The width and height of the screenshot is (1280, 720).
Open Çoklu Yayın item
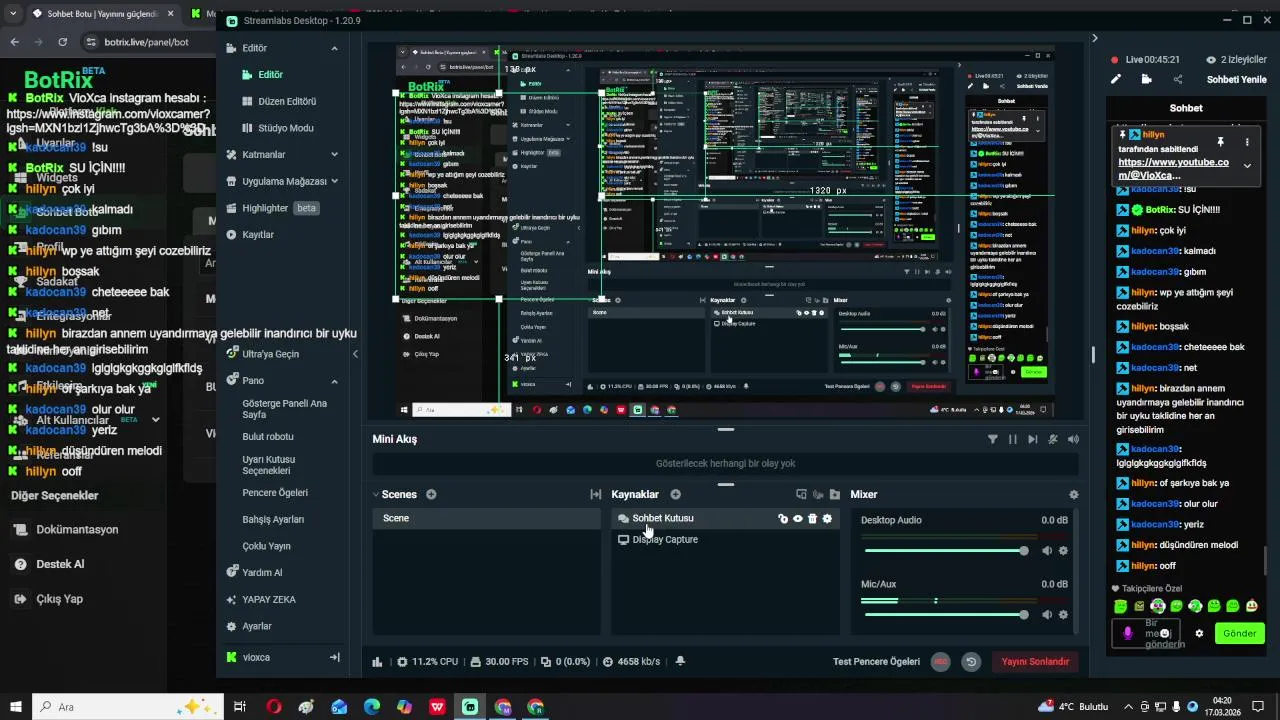click(266, 547)
